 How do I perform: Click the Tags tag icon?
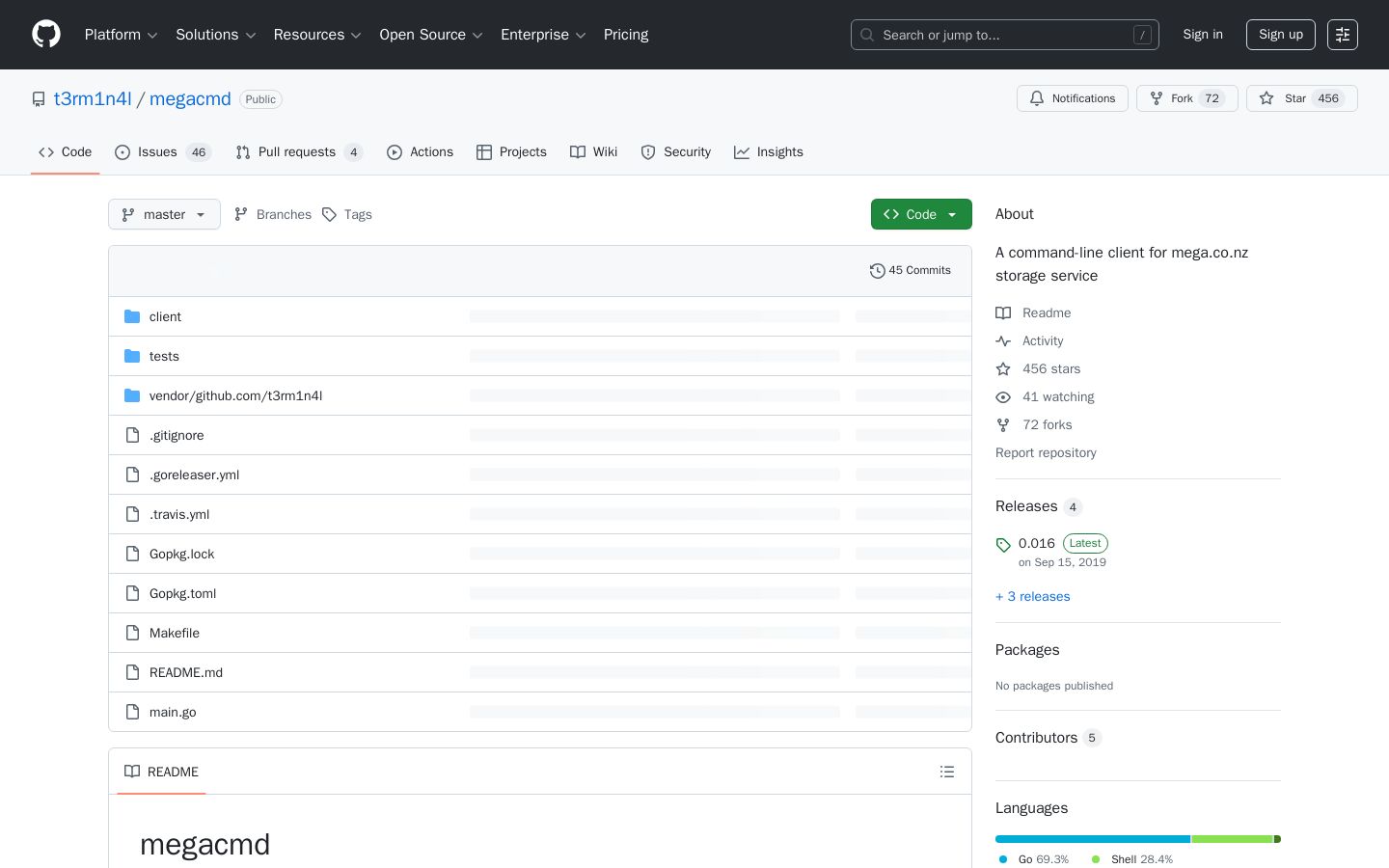[x=329, y=214]
